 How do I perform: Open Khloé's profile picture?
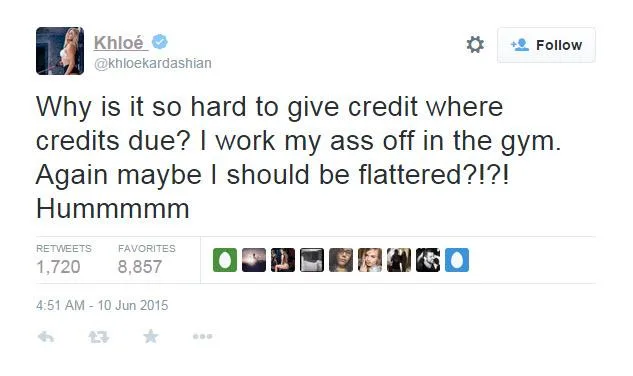(60, 51)
